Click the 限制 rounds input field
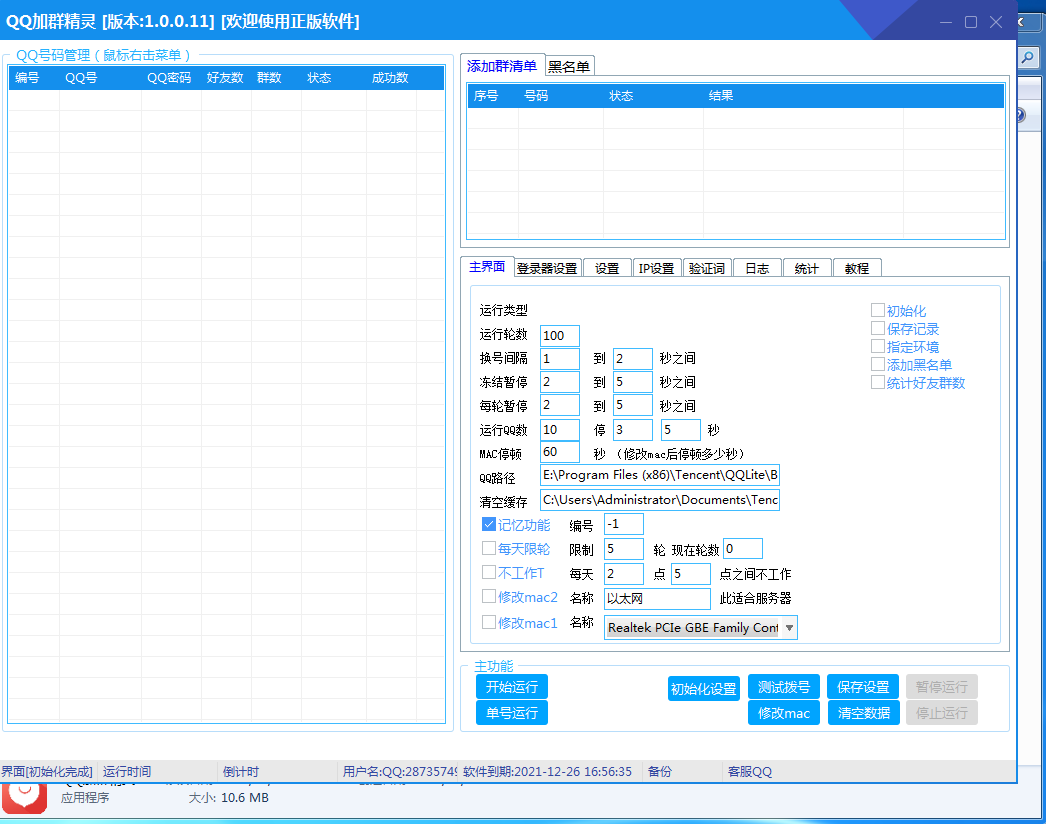The height and width of the screenshot is (824, 1046). click(624, 549)
